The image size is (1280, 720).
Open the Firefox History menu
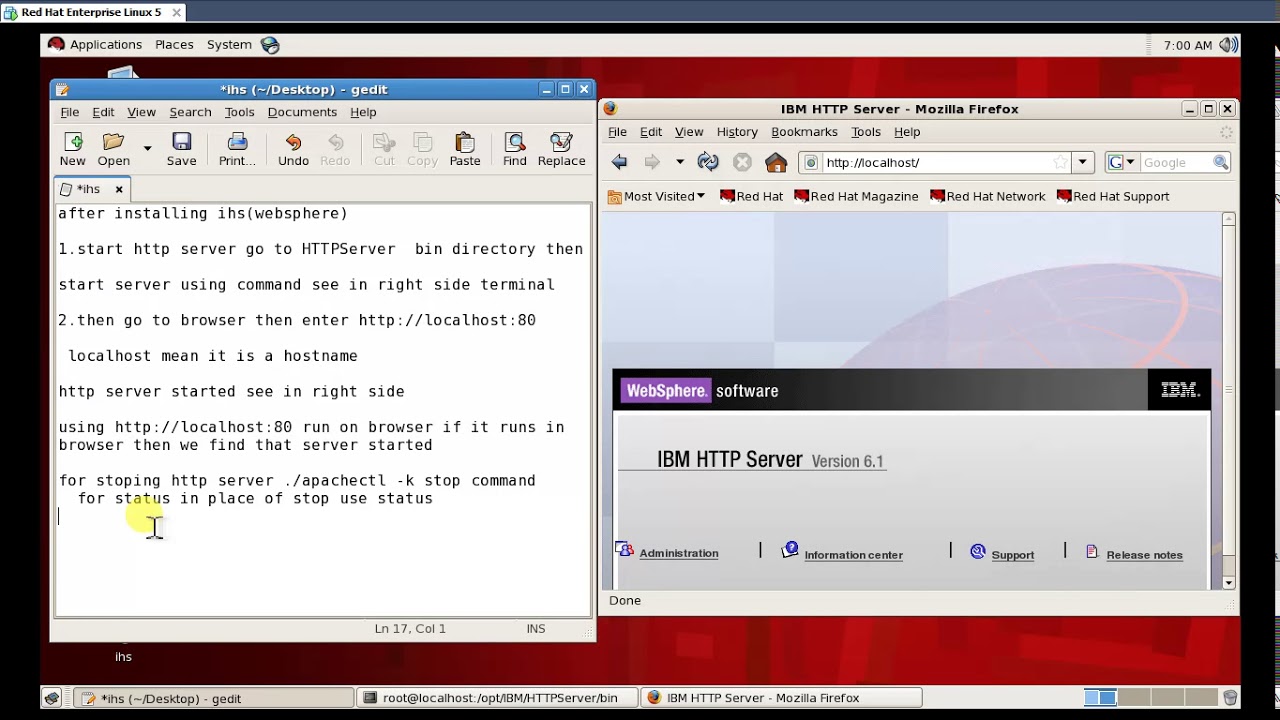[x=737, y=132]
